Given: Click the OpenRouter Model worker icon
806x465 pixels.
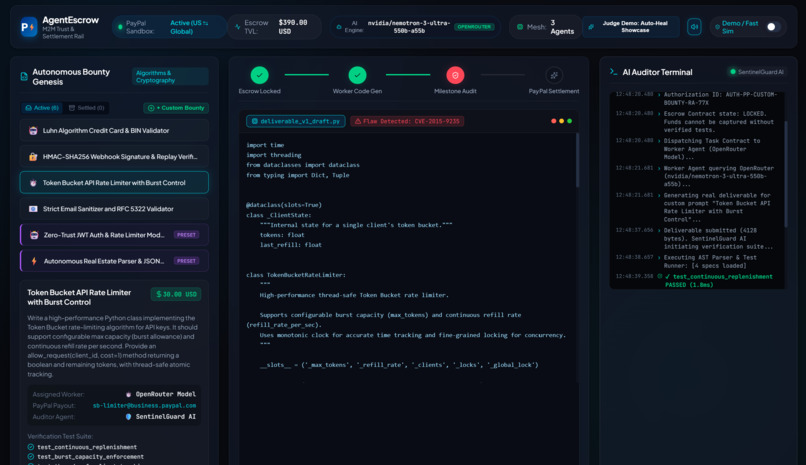Looking at the screenshot, I should tap(129, 394).
